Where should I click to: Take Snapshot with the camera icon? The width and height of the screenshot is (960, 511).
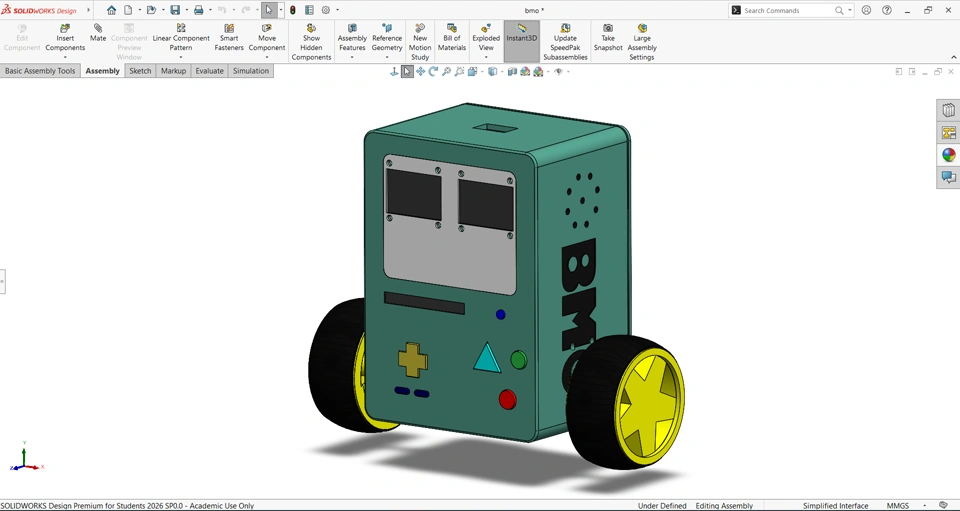tap(608, 38)
